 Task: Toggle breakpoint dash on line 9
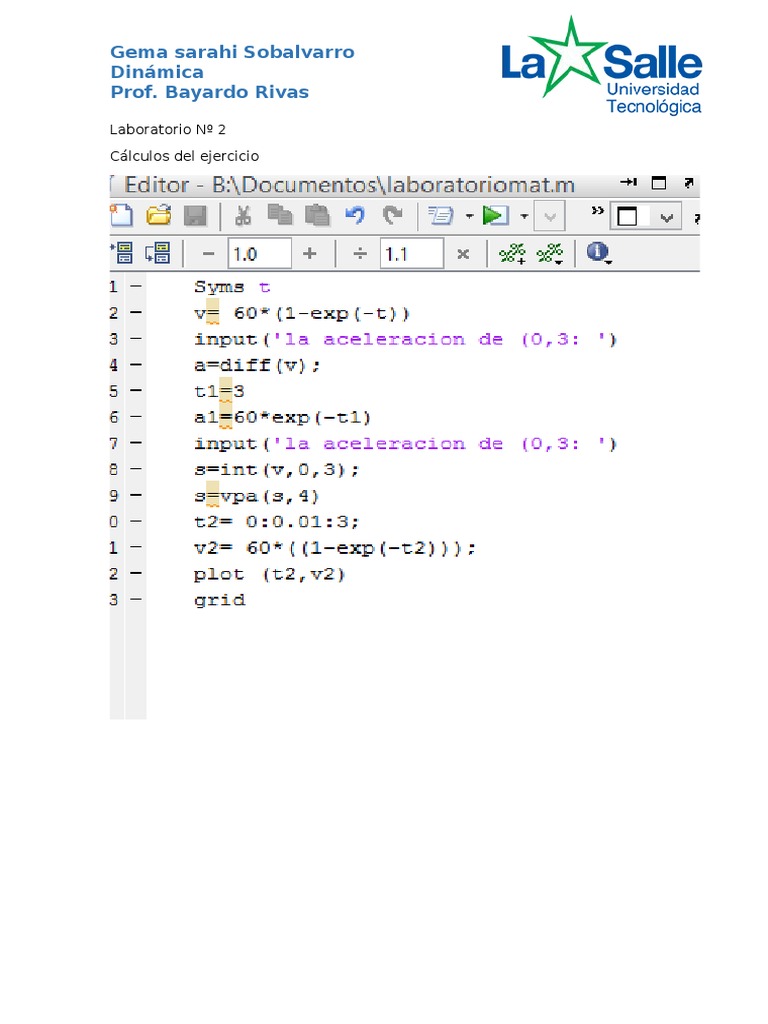[135, 495]
